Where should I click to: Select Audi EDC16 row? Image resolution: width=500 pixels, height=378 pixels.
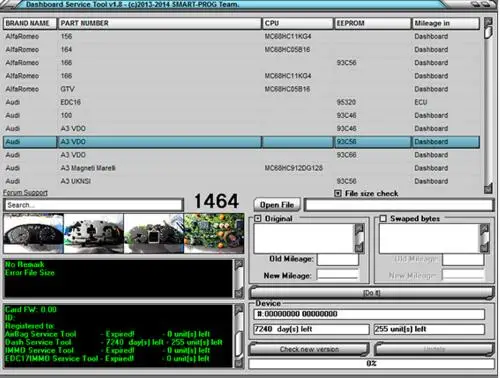coord(241,102)
